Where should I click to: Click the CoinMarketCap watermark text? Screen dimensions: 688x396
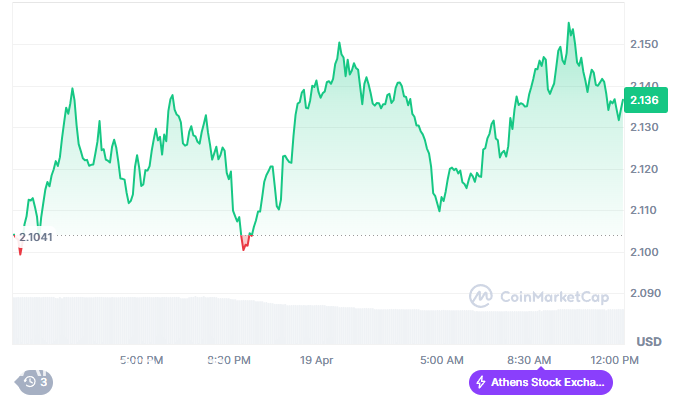pos(555,297)
